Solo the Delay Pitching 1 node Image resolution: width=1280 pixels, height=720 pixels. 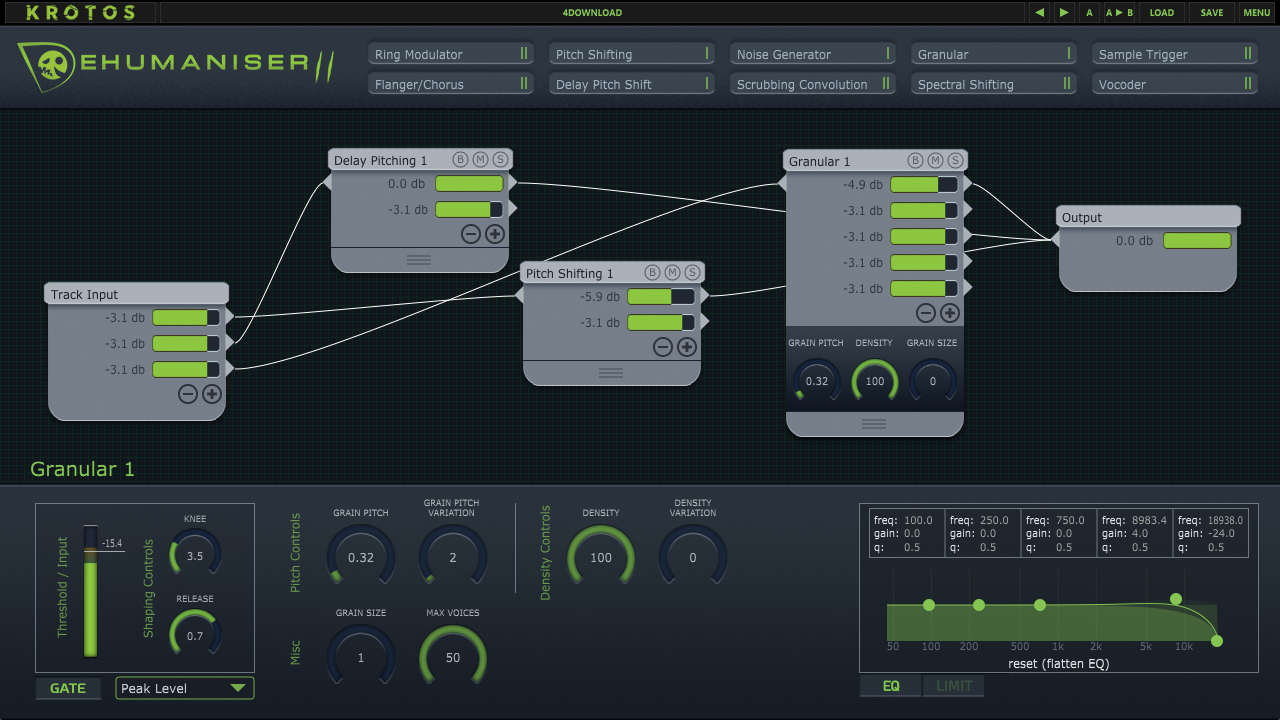pos(501,160)
